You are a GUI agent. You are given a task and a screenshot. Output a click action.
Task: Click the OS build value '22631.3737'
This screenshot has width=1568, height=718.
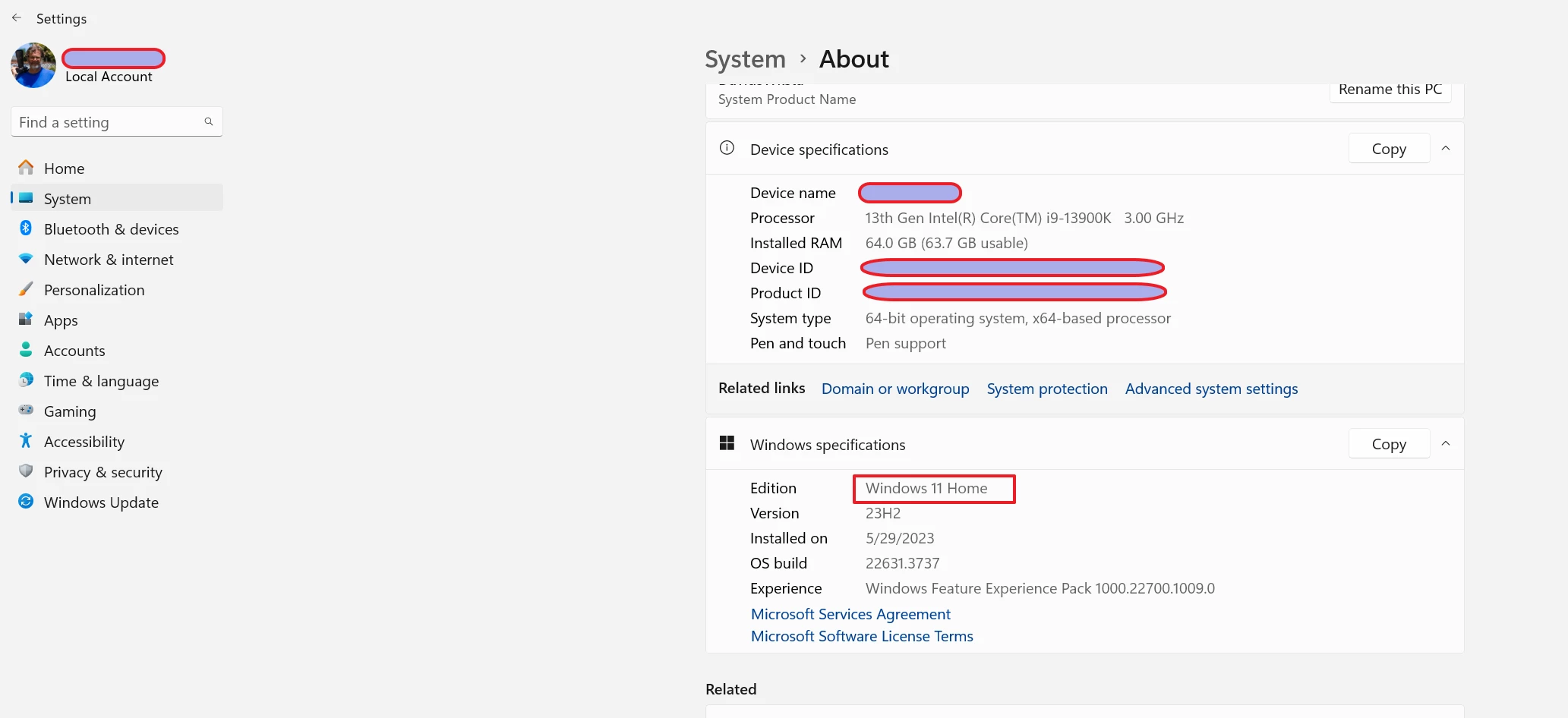903,563
